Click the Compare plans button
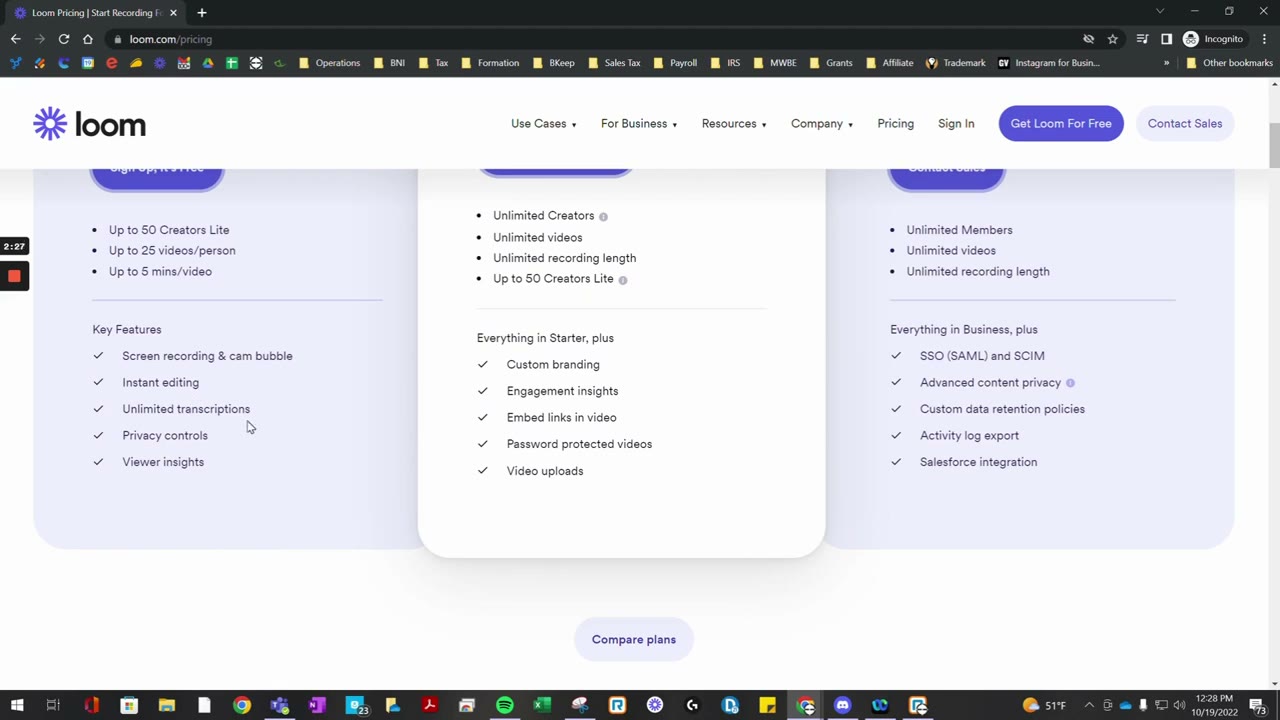This screenshot has height=720, width=1280. coord(634,640)
